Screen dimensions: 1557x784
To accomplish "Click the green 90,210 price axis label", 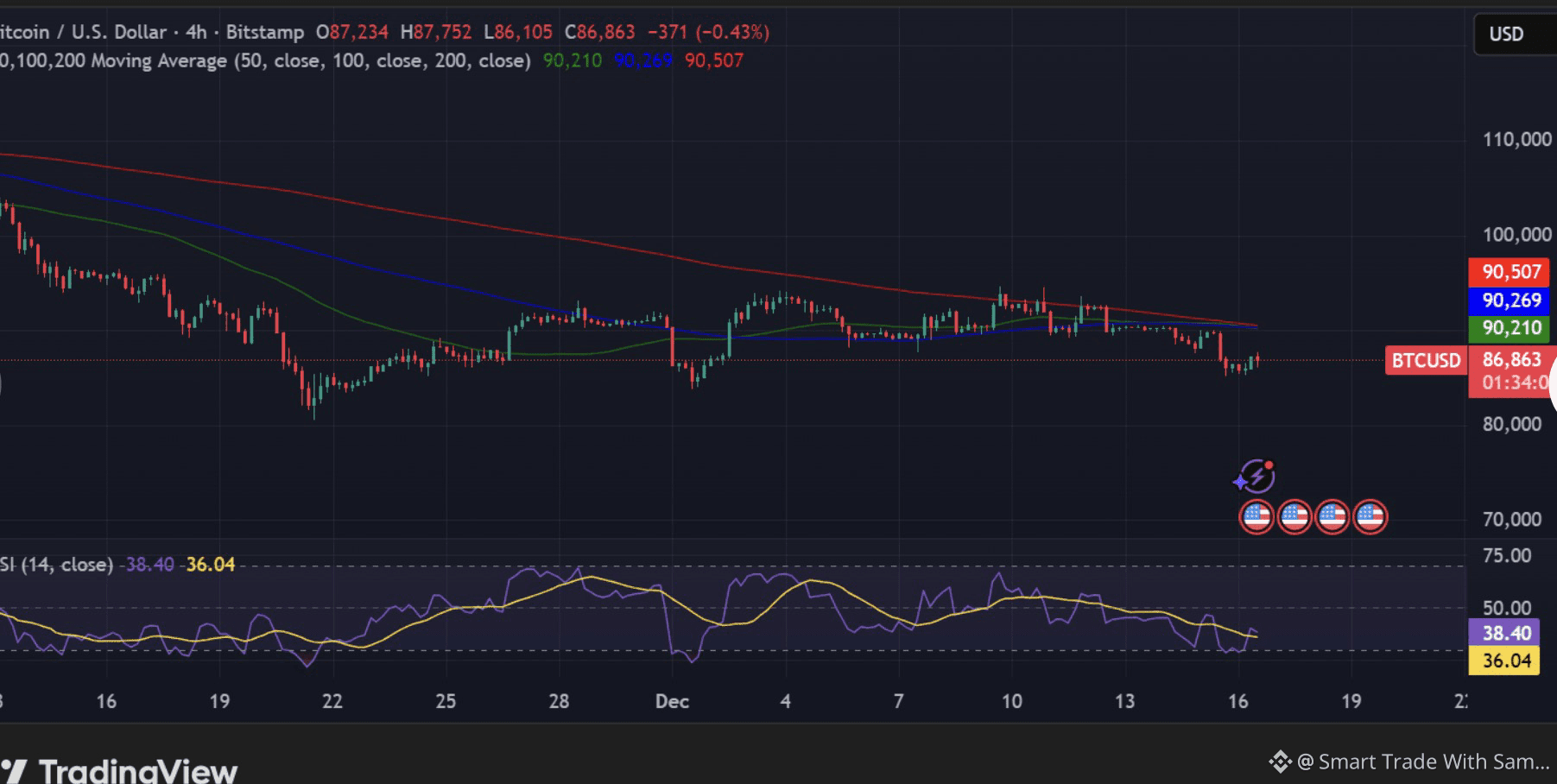I will coord(1510,328).
